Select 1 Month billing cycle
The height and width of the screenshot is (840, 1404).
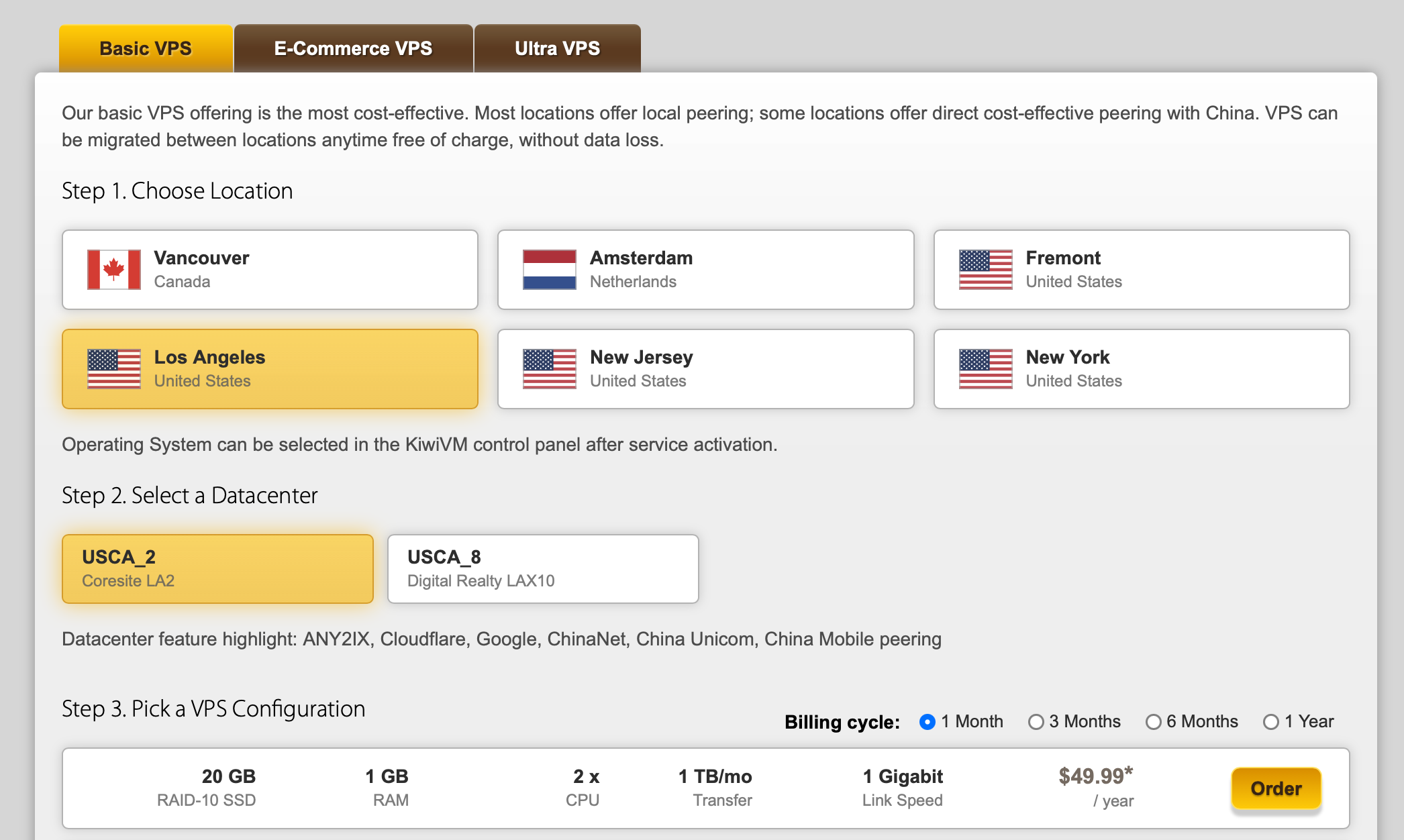click(927, 722)
